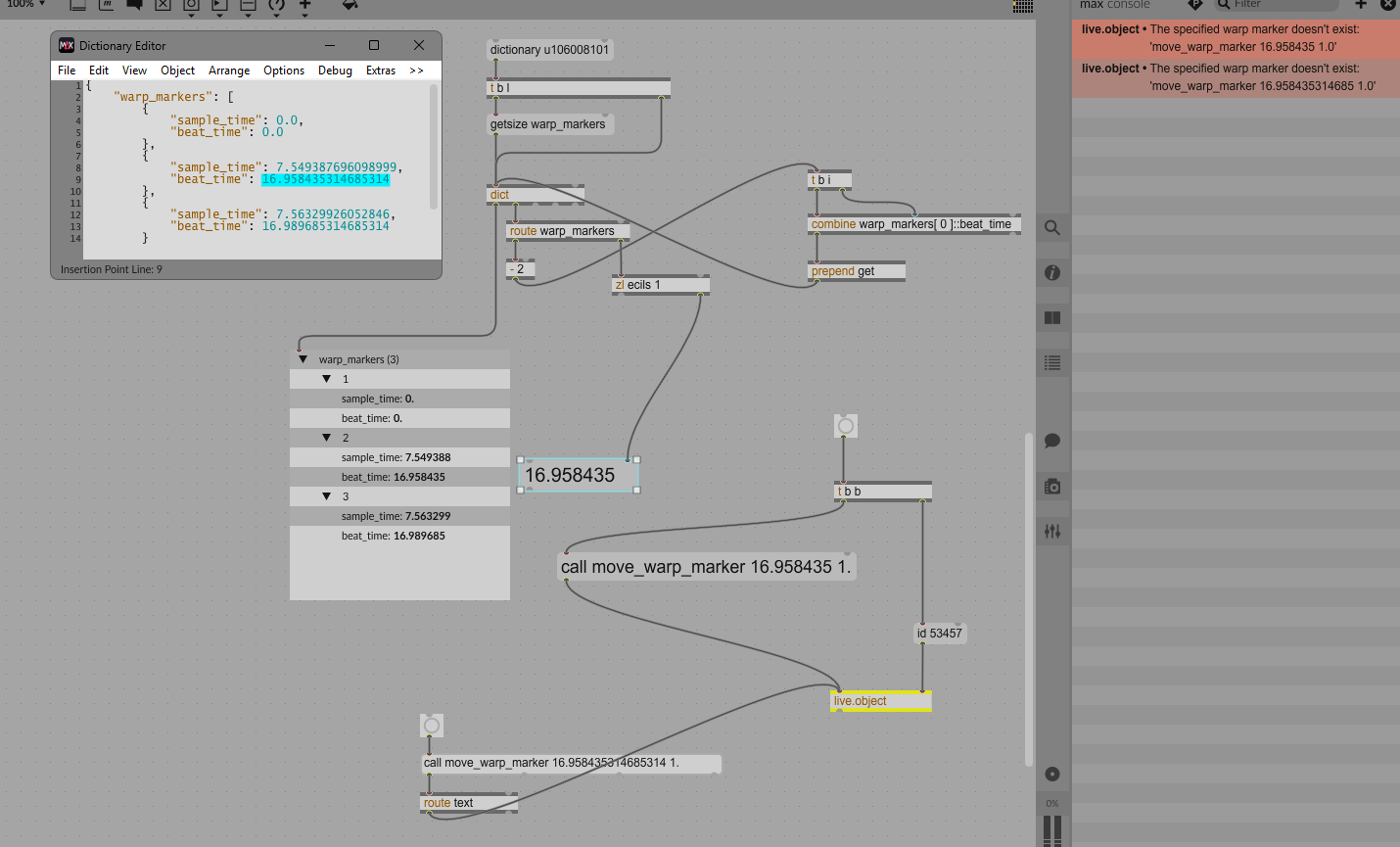Click the bang button above 't b b'

click(x=846, y=426)
